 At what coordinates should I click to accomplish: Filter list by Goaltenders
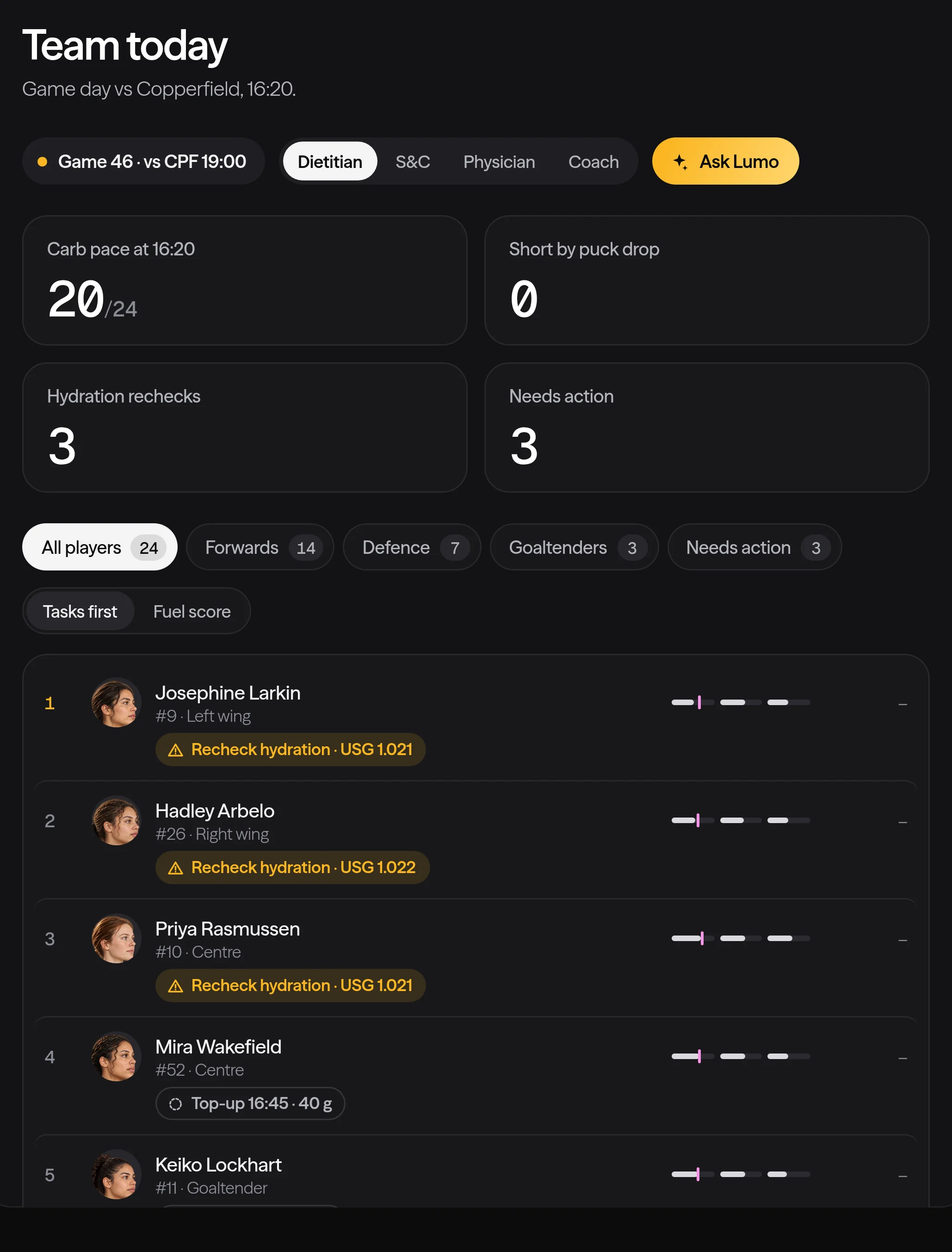click(574, 547)
